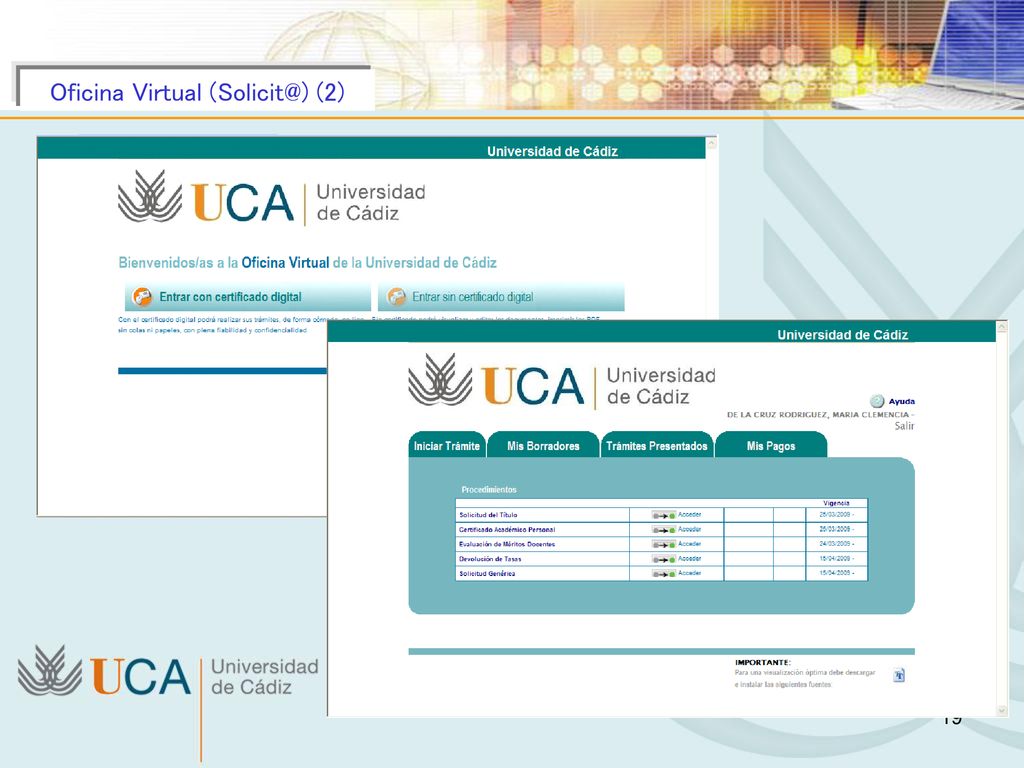Click the Acceder link for Devolución de Tasas
This screenshot has width=1024, height=768.
pyautogui.click(x=690, y=558)
